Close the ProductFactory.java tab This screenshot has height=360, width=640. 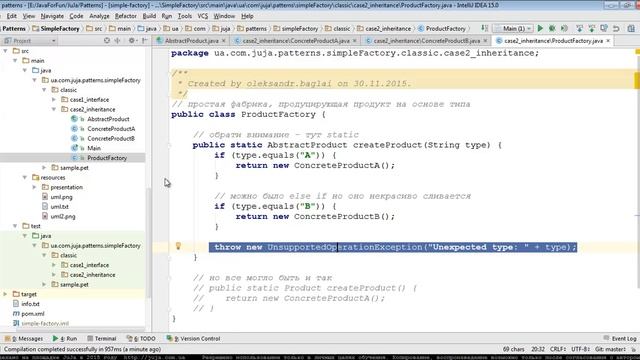pyautogui.click(x=608, y=41)
